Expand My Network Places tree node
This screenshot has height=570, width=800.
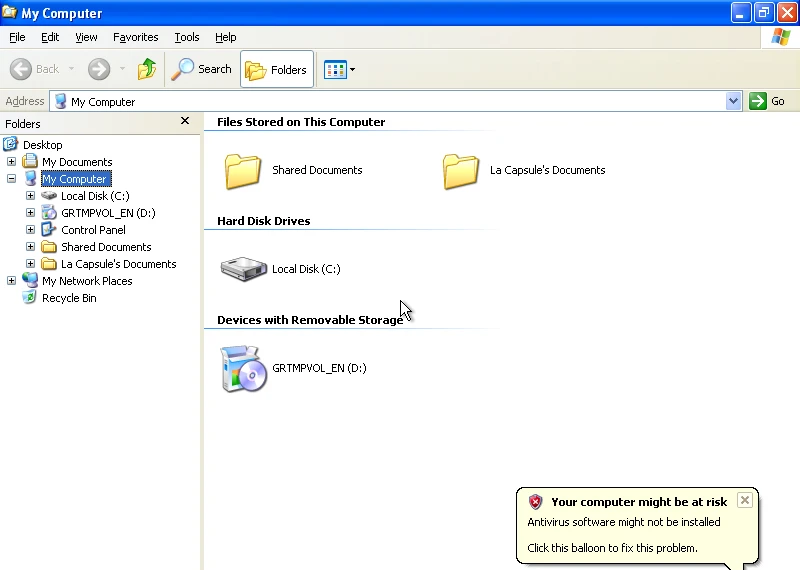pos(11,281)
